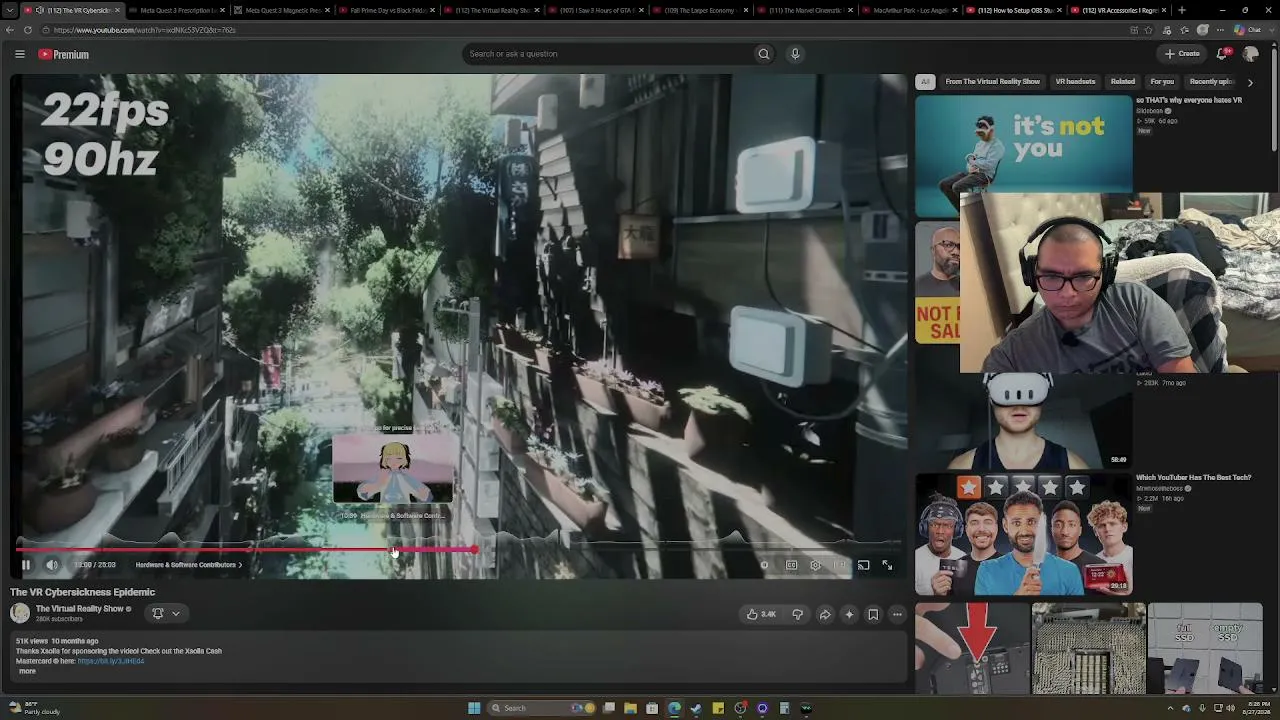
Task: Open 'so THAT's why everyone hates VR' video title
Action: point(1189,100)
